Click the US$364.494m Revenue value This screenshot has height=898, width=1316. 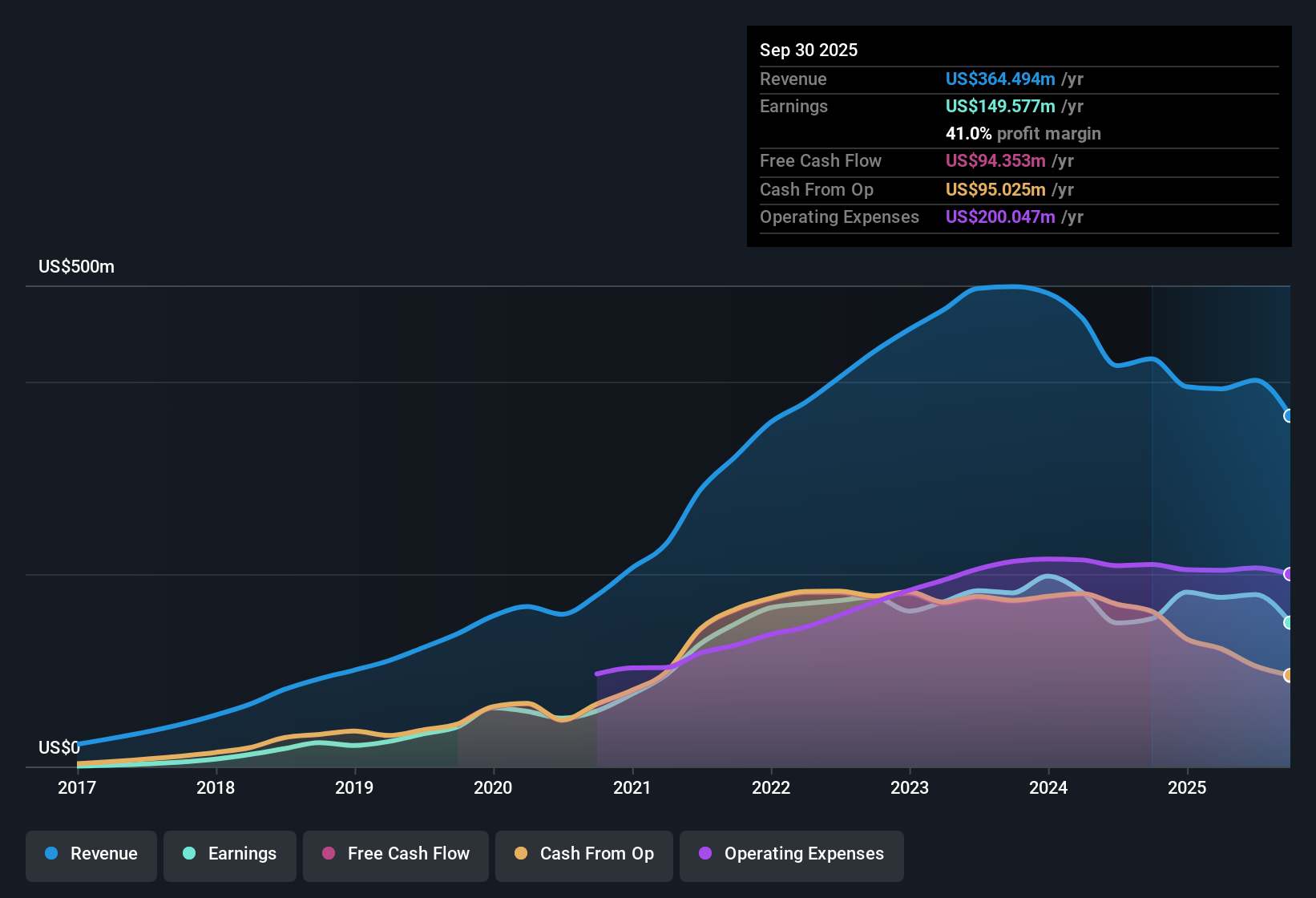tap(999, 79)
